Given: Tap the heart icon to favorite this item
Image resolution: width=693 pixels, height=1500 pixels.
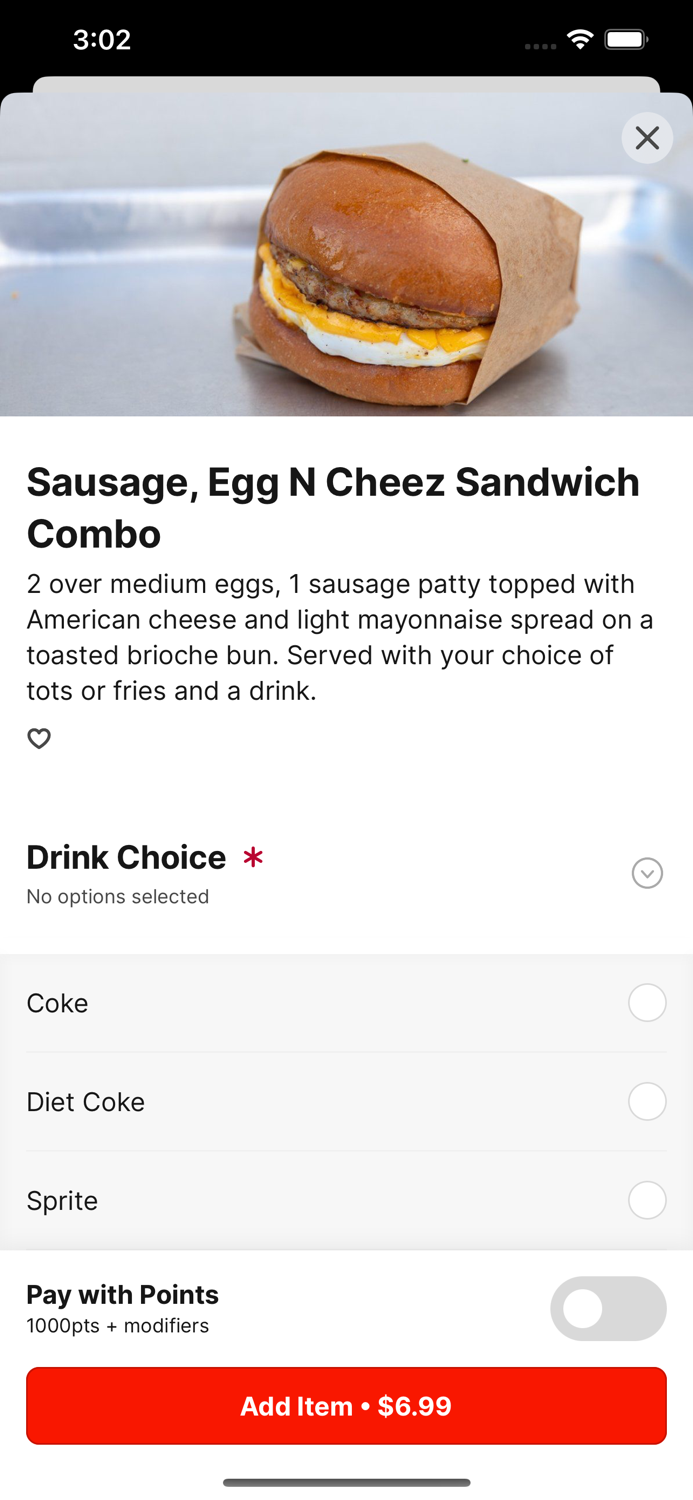Looking at the screenshot, I should click(x=39, y=739).
